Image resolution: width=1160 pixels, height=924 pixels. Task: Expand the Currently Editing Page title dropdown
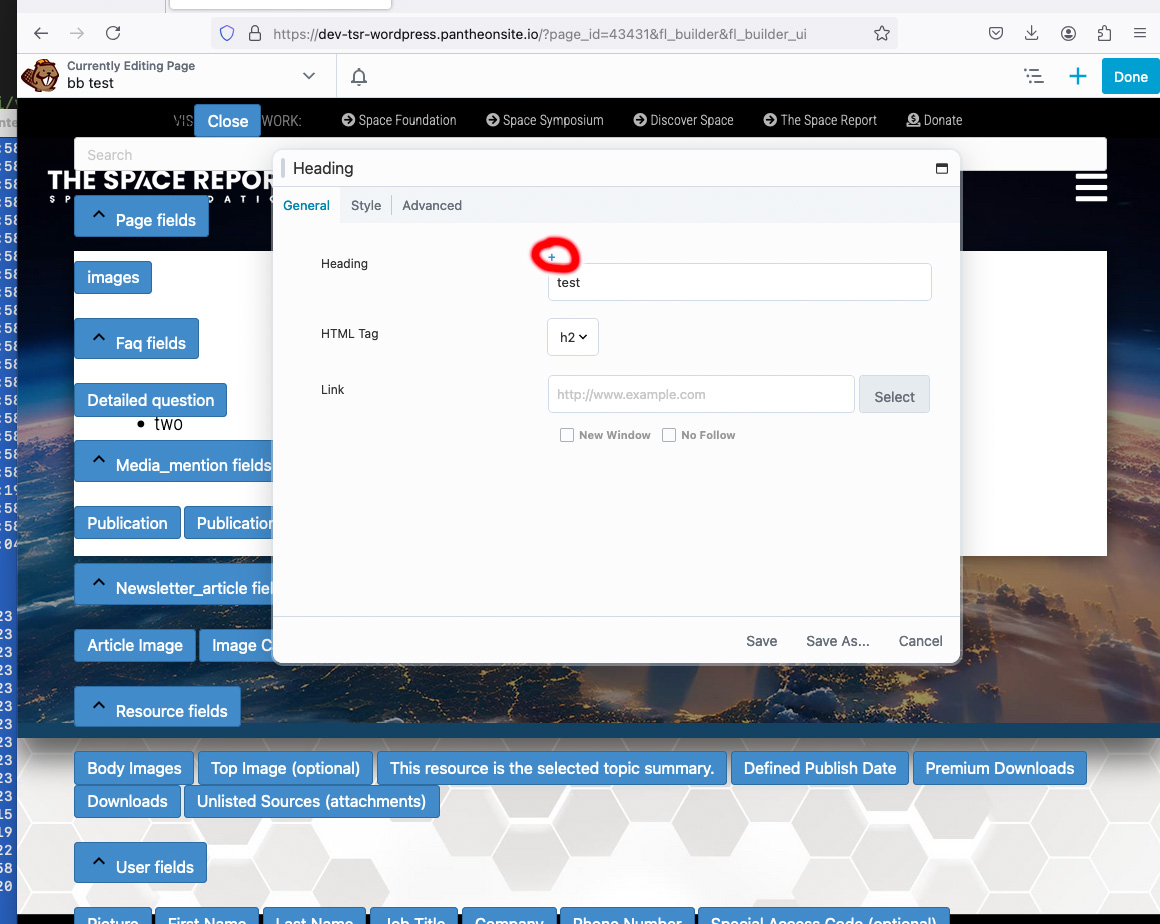pyautogui.click(x=309, y=76)
